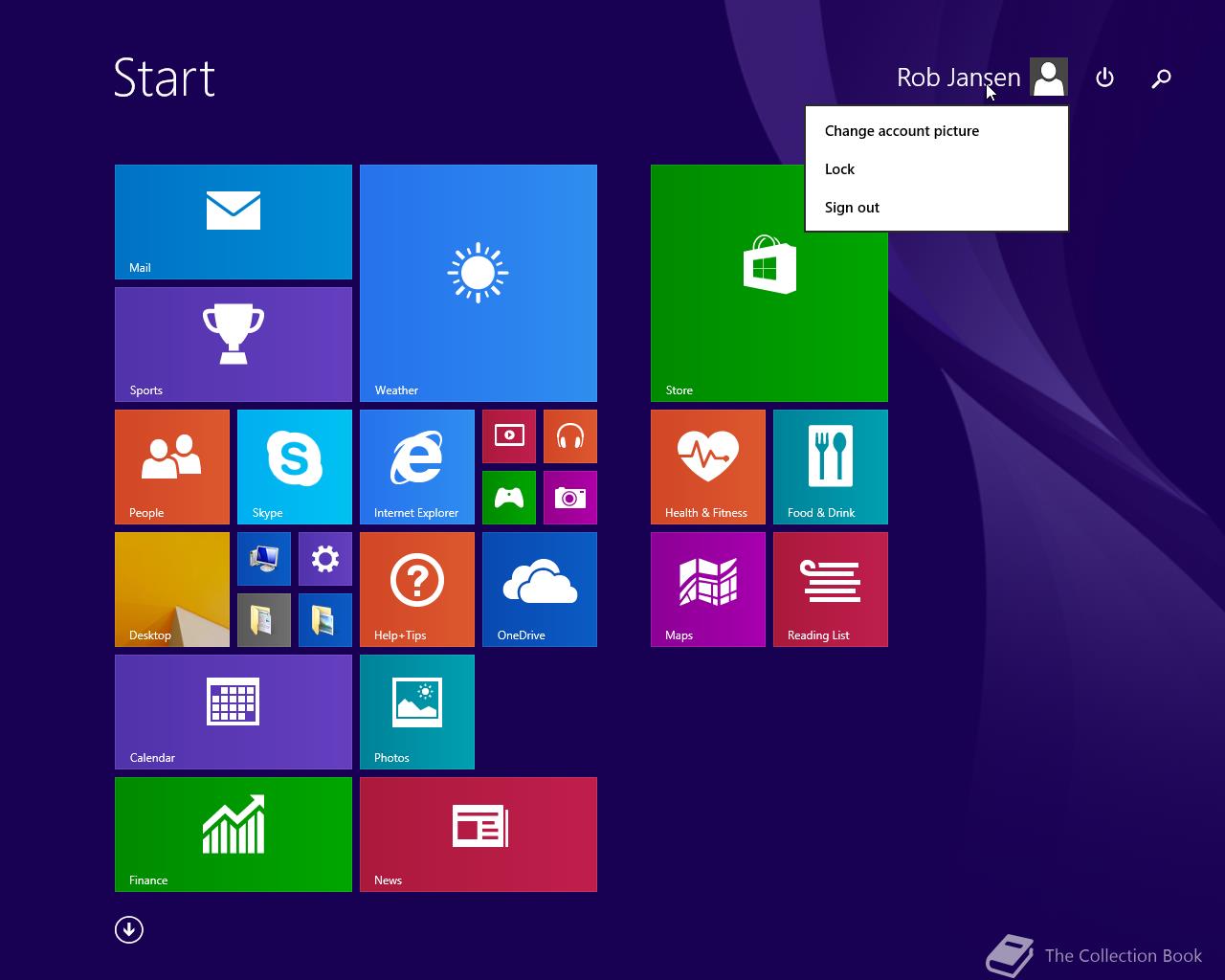Choose Sign out from the account menu
Viewport: 1225px width, 980px height.
937,208
